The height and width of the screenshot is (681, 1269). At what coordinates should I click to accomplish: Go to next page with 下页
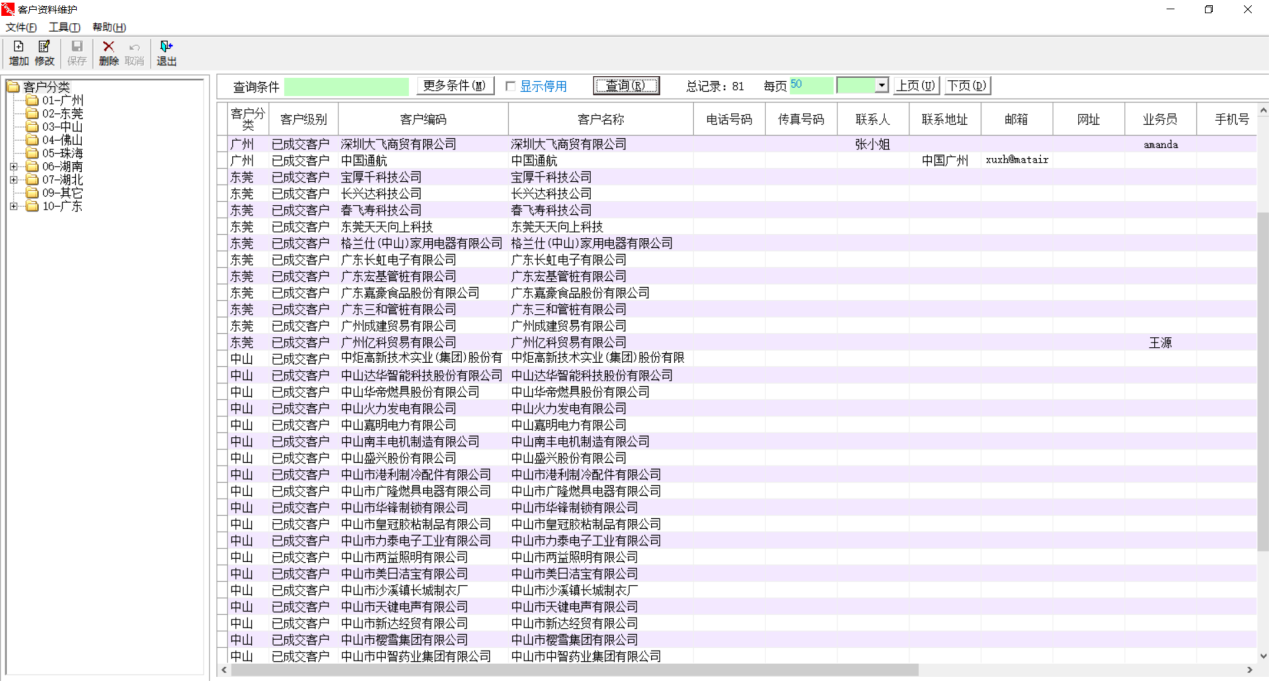pos(966,86)
